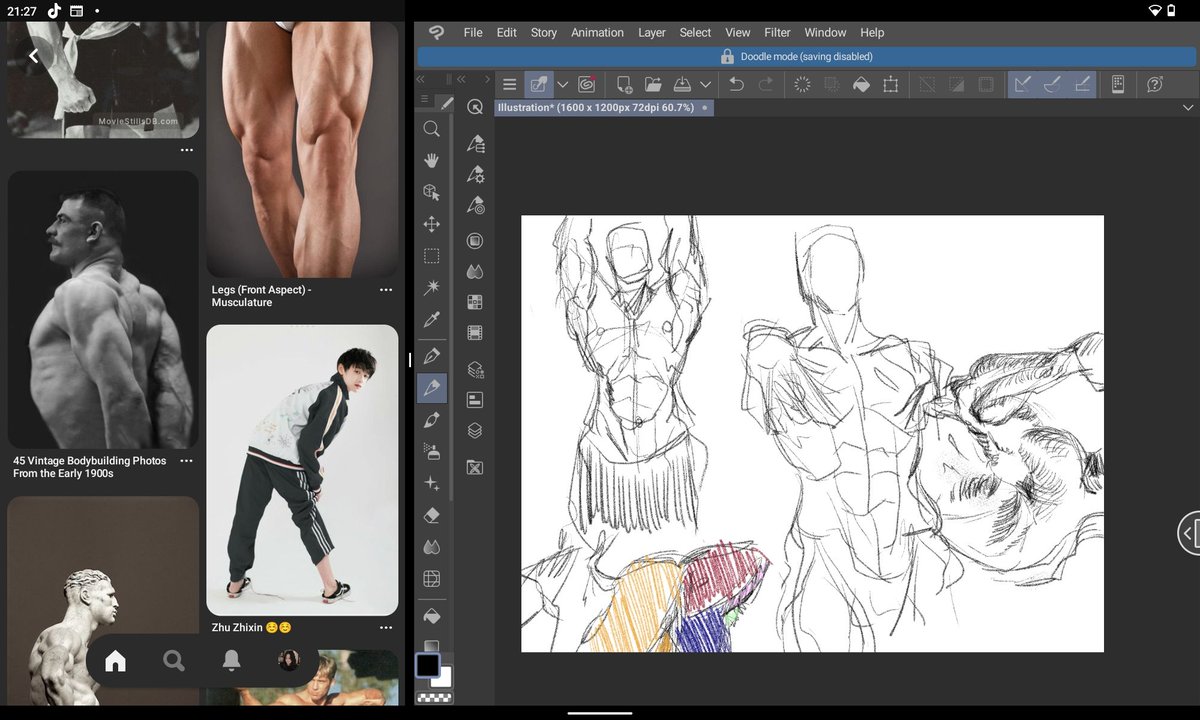Select the Move layer tool
This screenshot has width=1200, height=720.
(x=432, y=225)
